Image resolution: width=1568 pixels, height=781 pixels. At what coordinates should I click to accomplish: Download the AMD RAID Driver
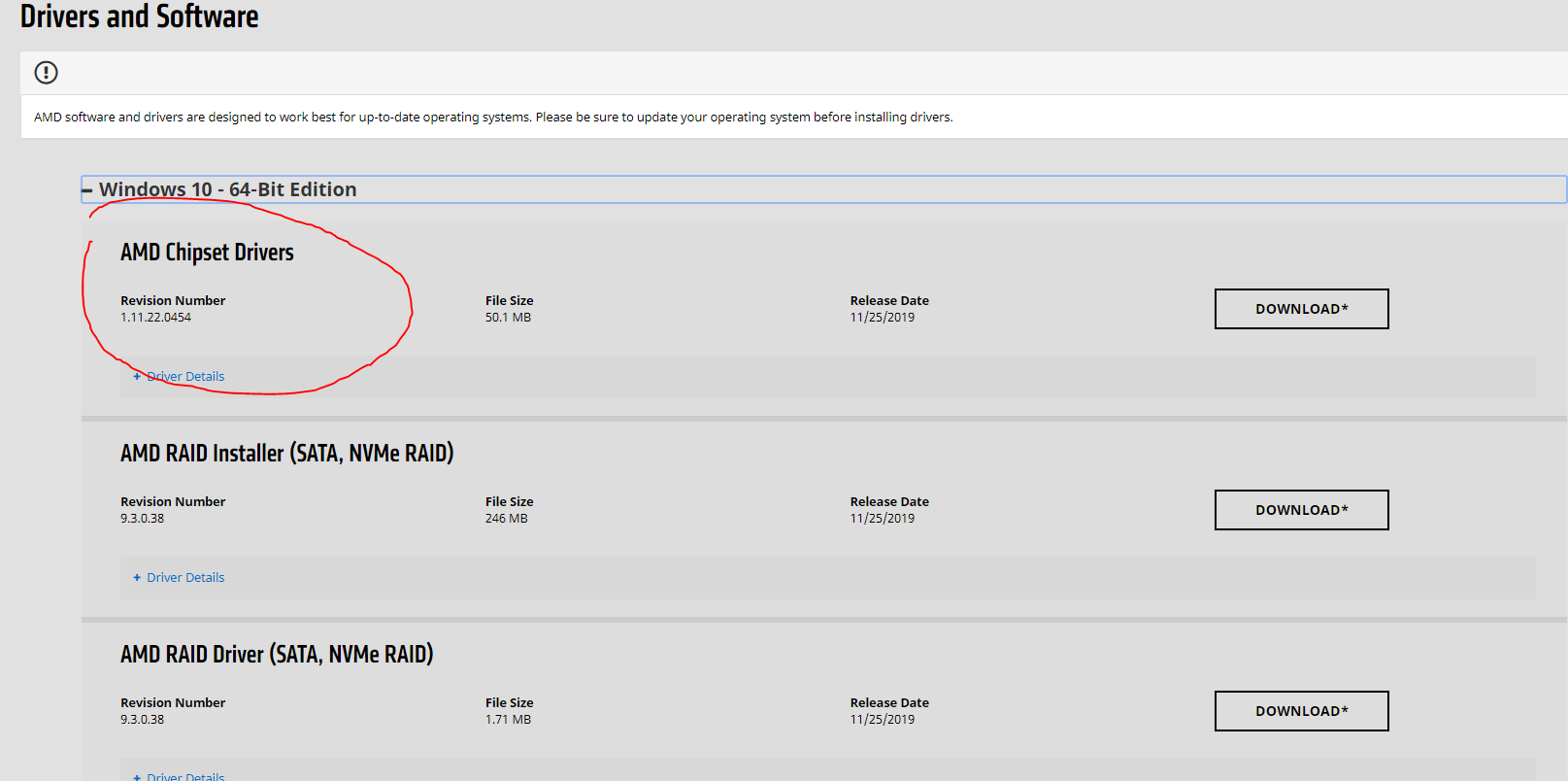(x=1301, y=711)
